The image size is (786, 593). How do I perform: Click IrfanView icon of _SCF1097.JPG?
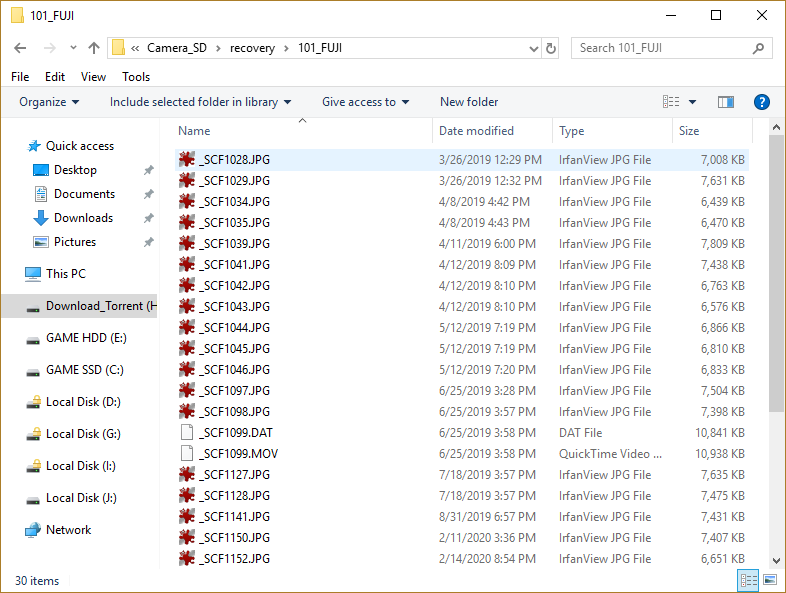tap(187, 390)
